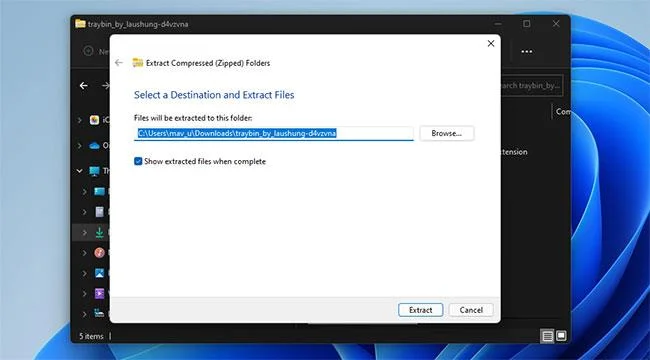
Task: Expand the iCloud Photos tree node
Action: click(80, 120)
